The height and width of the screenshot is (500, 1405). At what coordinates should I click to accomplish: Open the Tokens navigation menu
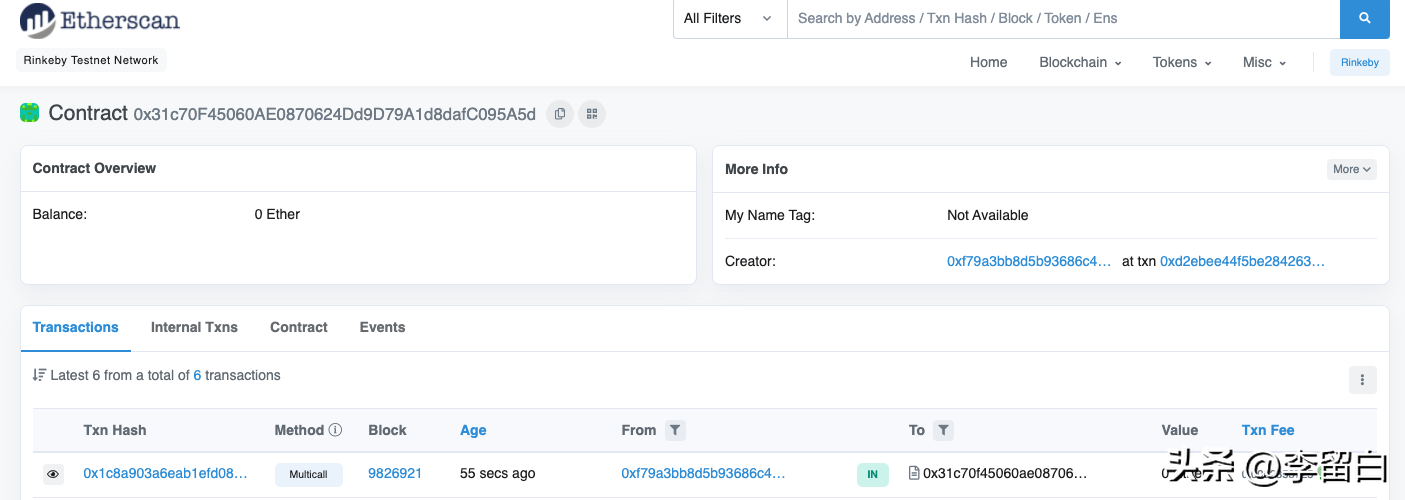[1181, 62]
